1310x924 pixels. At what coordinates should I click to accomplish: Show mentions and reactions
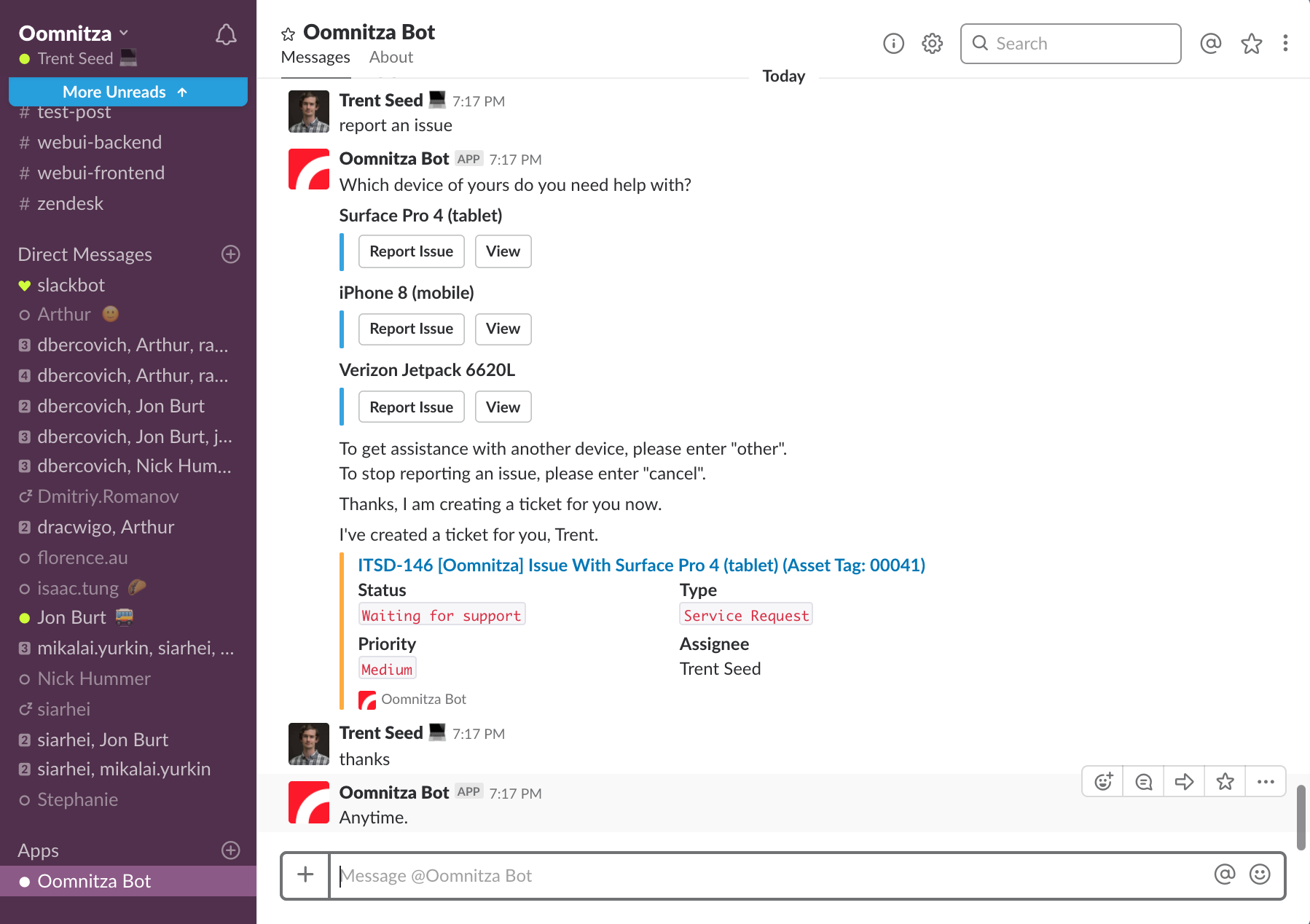(x=1211, y=44)
